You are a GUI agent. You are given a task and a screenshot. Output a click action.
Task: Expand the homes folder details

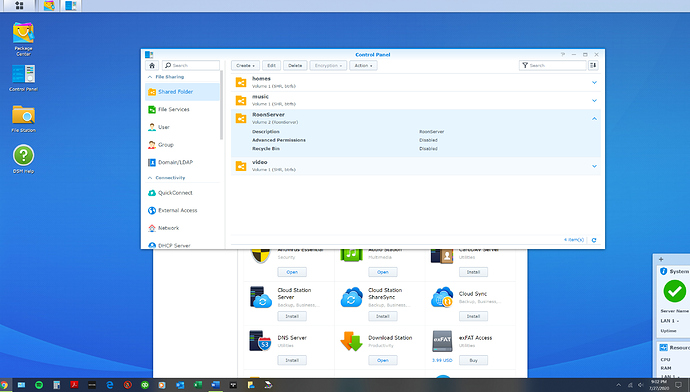[594, 83]
